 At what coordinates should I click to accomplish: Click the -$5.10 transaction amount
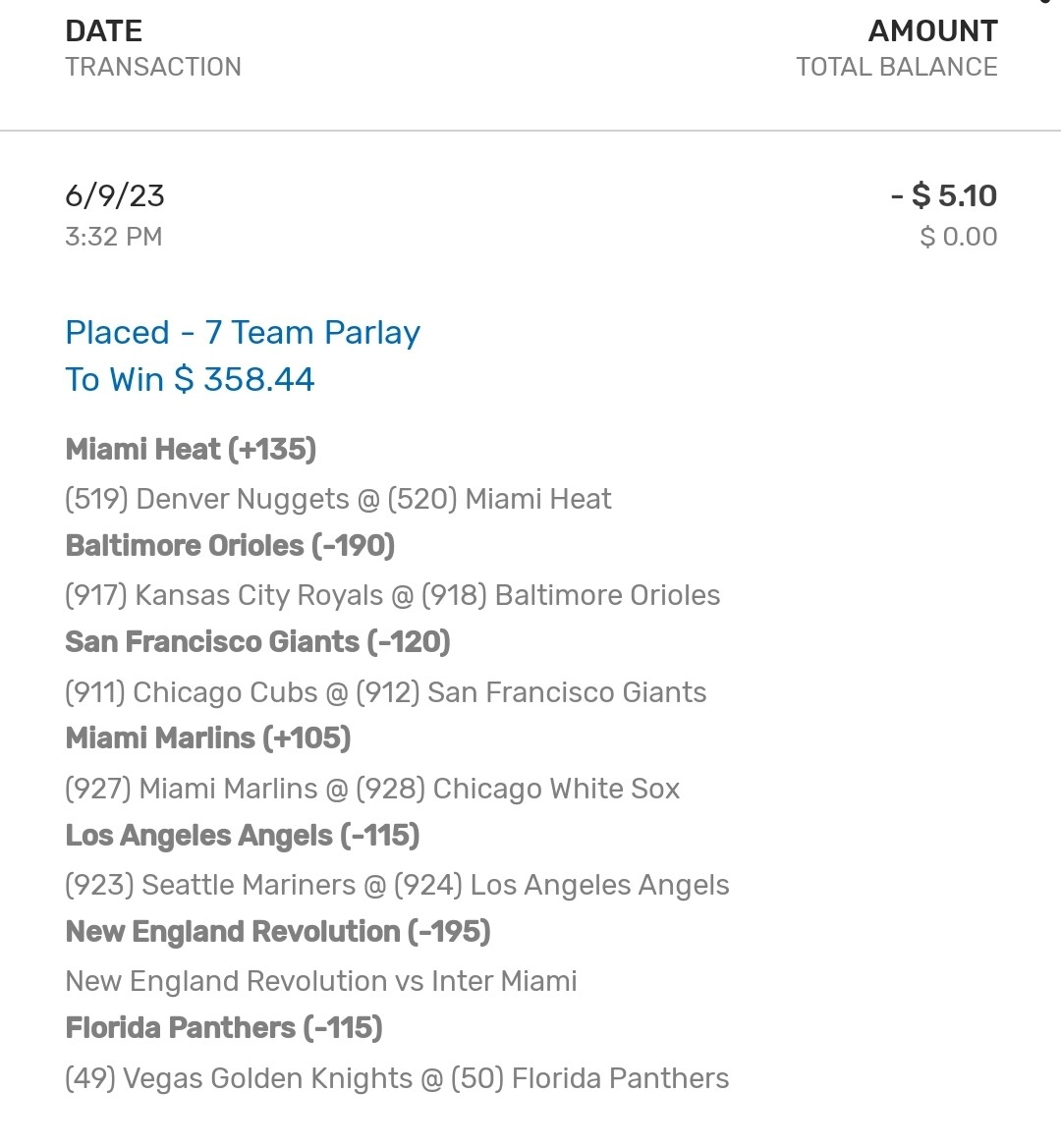click(x=944, y=195)
